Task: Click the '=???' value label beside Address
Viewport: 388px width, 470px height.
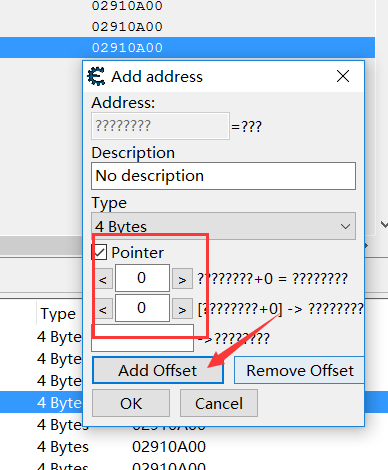Action: 247,127
